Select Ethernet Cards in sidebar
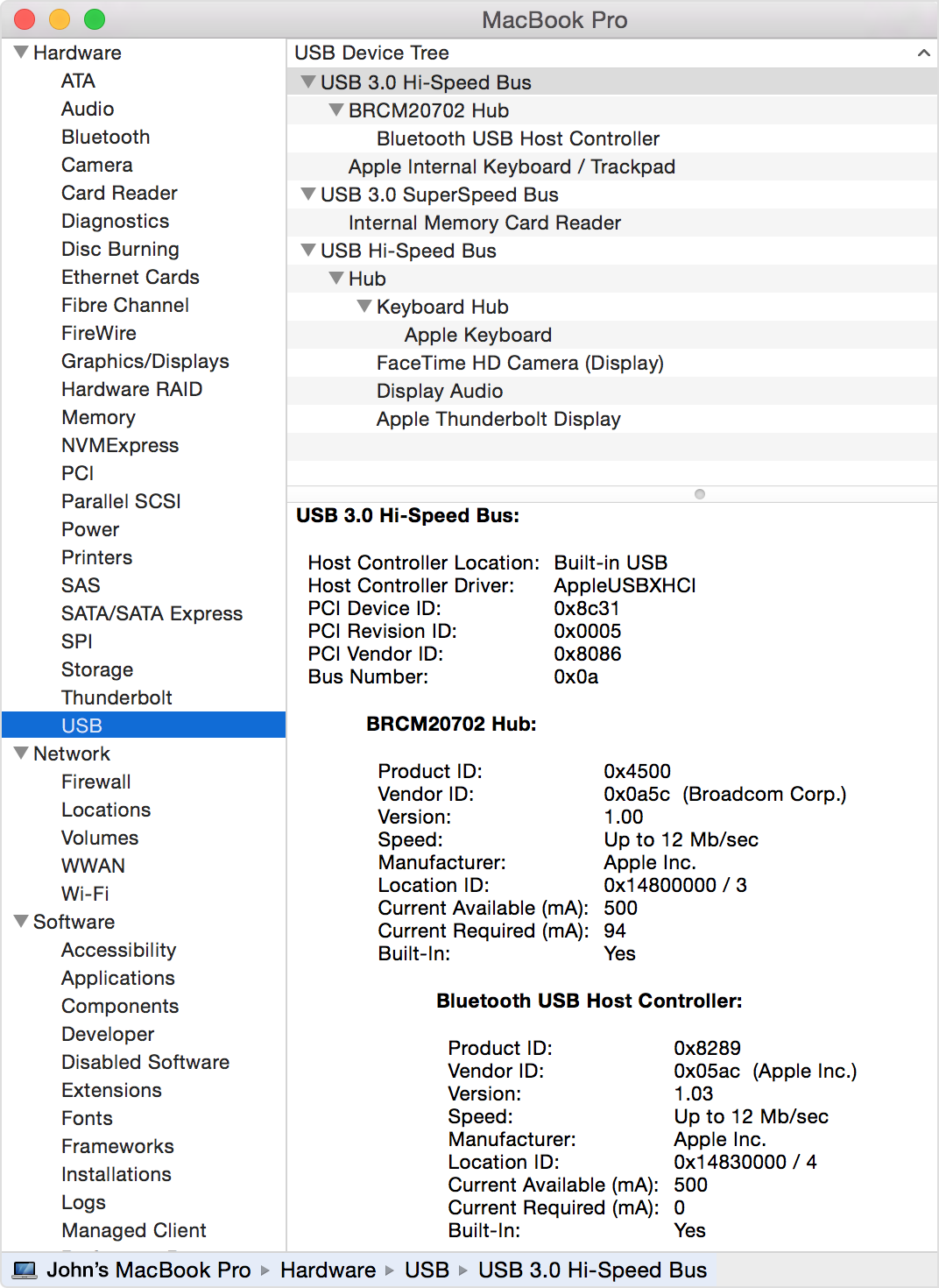The image size is (939, 1288). (131, 278)
